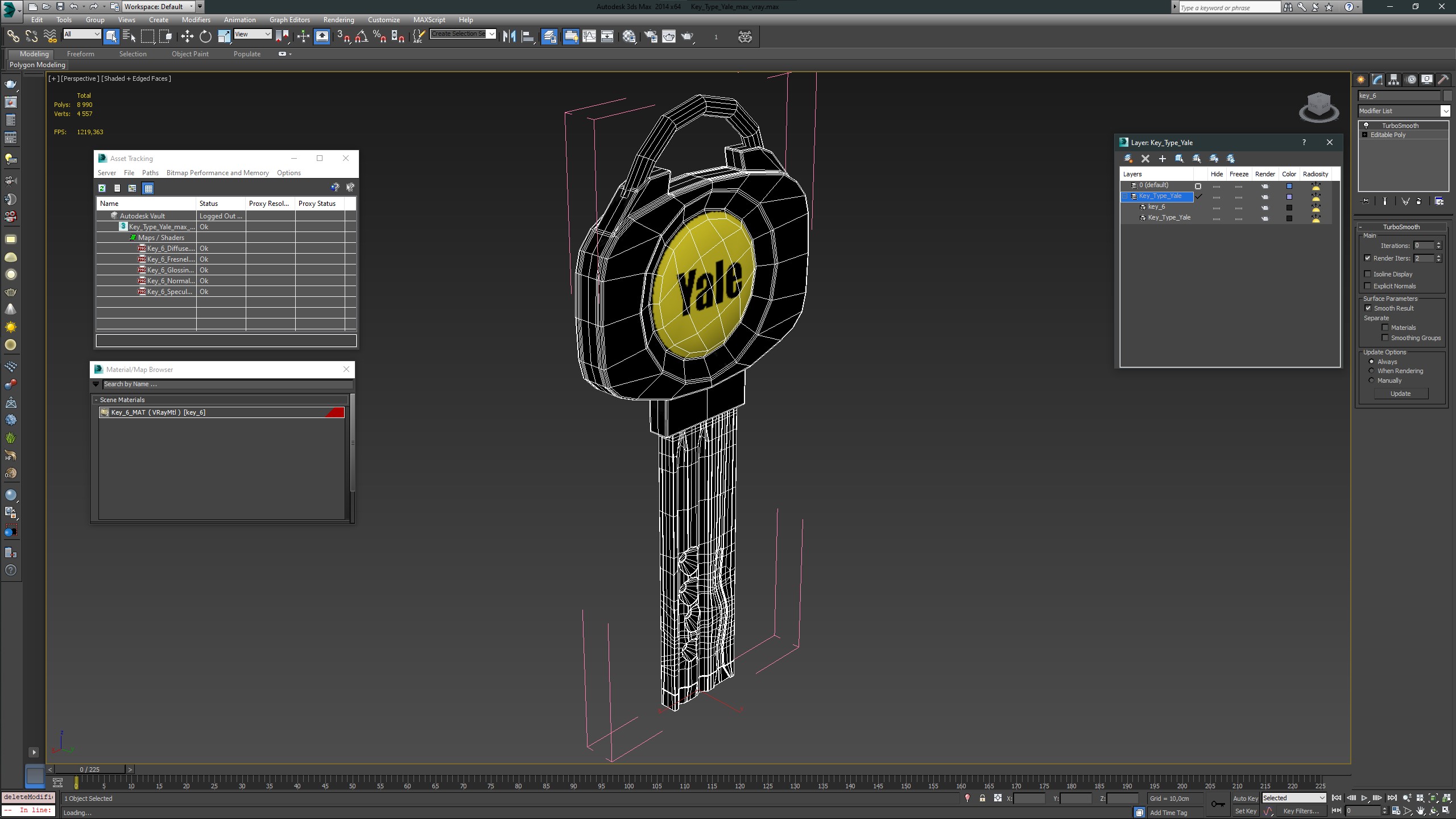Open the Rendering menu
1456x819 pixels.
338,20
